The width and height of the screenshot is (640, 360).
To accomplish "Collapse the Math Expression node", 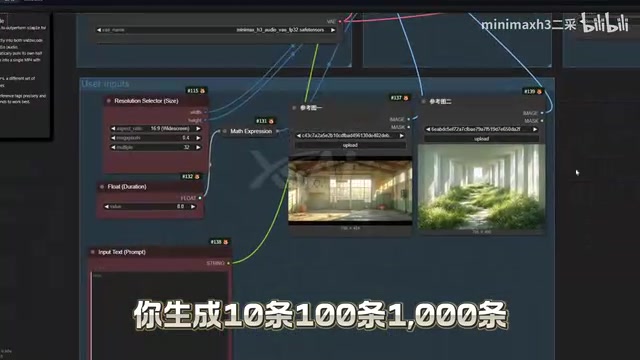I will (x=224, y=131).
